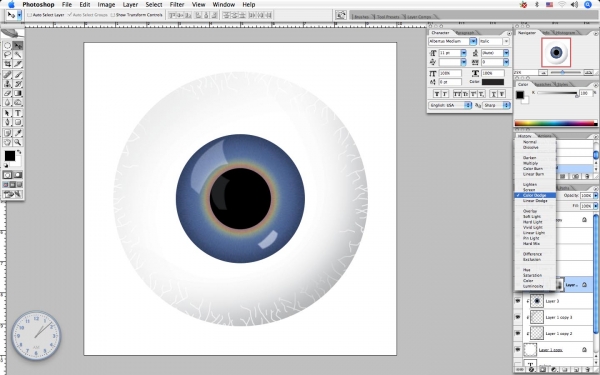Select the Eraser tool
Screen dimensions: 600x375
click(7, 93)
